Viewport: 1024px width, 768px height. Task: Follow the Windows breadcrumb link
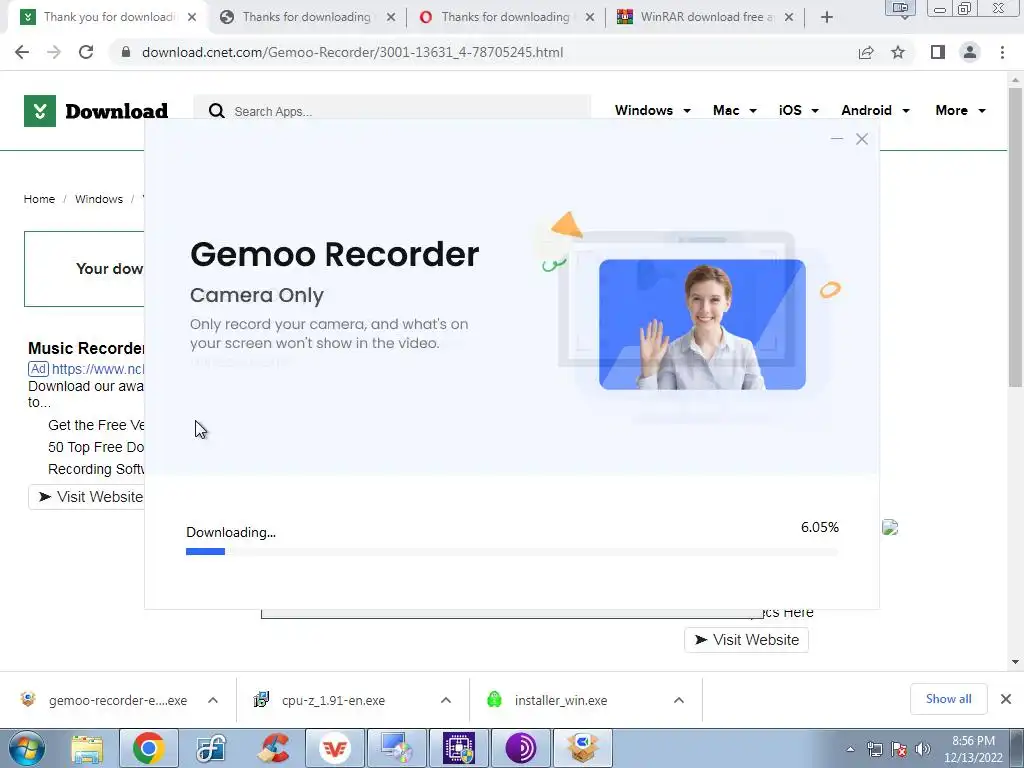click(x=99, y=199)
